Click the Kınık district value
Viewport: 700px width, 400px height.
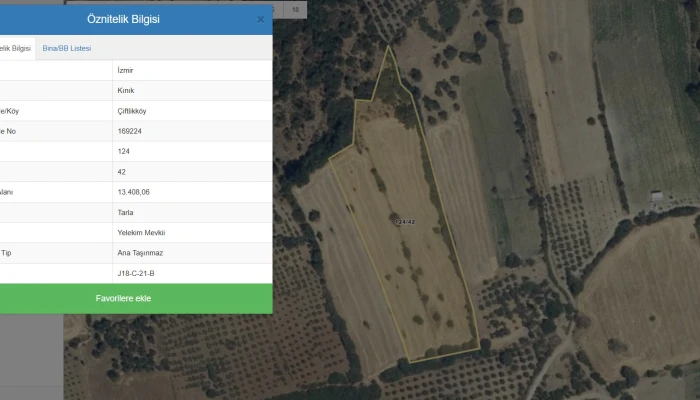(126, 91)
